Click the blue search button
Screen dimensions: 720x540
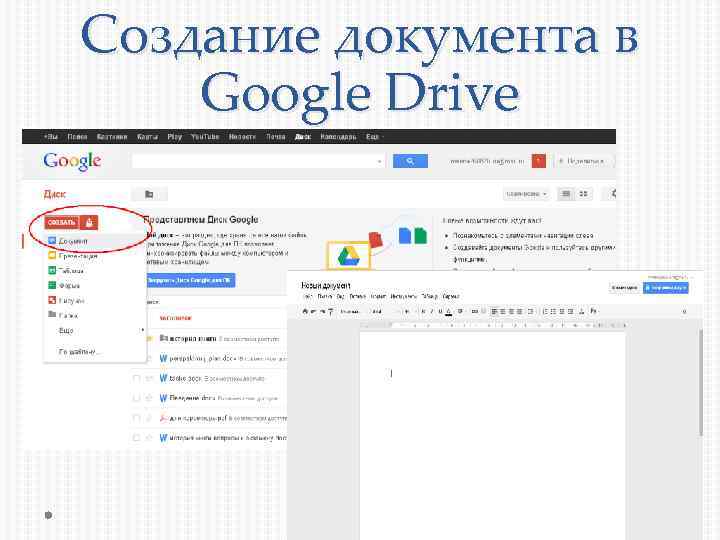pyautogui.click(x=410, y=161)
